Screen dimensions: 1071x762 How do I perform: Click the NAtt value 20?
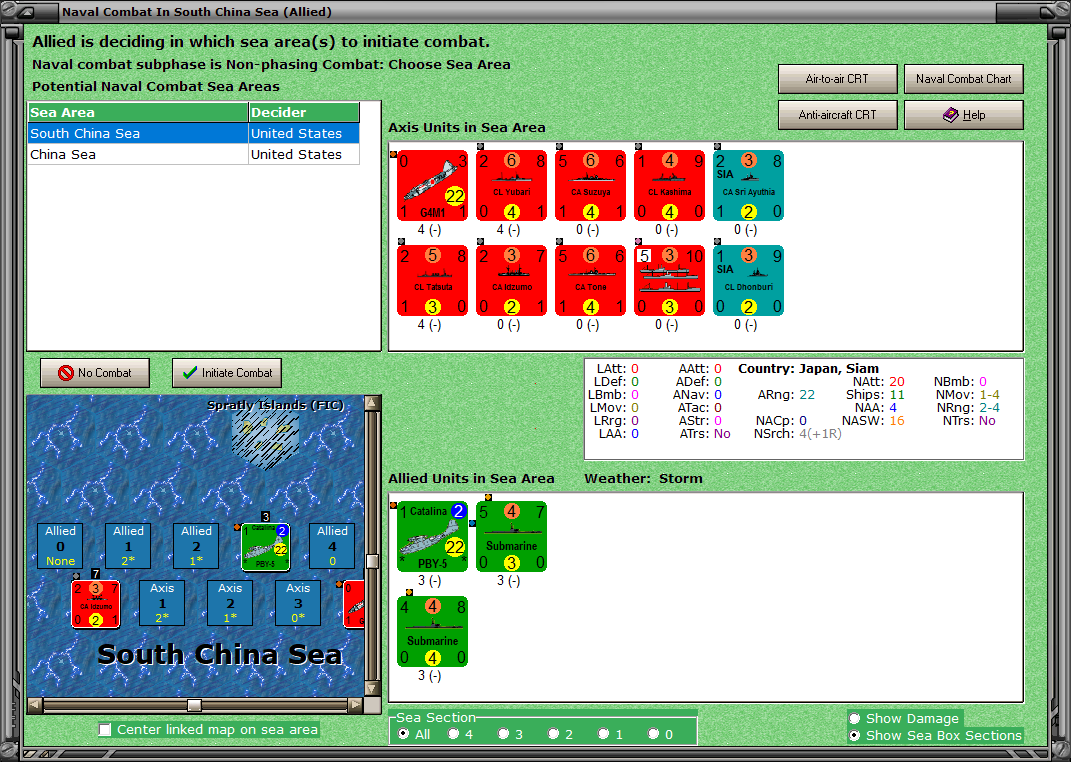pyautogui.click(x=897, y=382)
